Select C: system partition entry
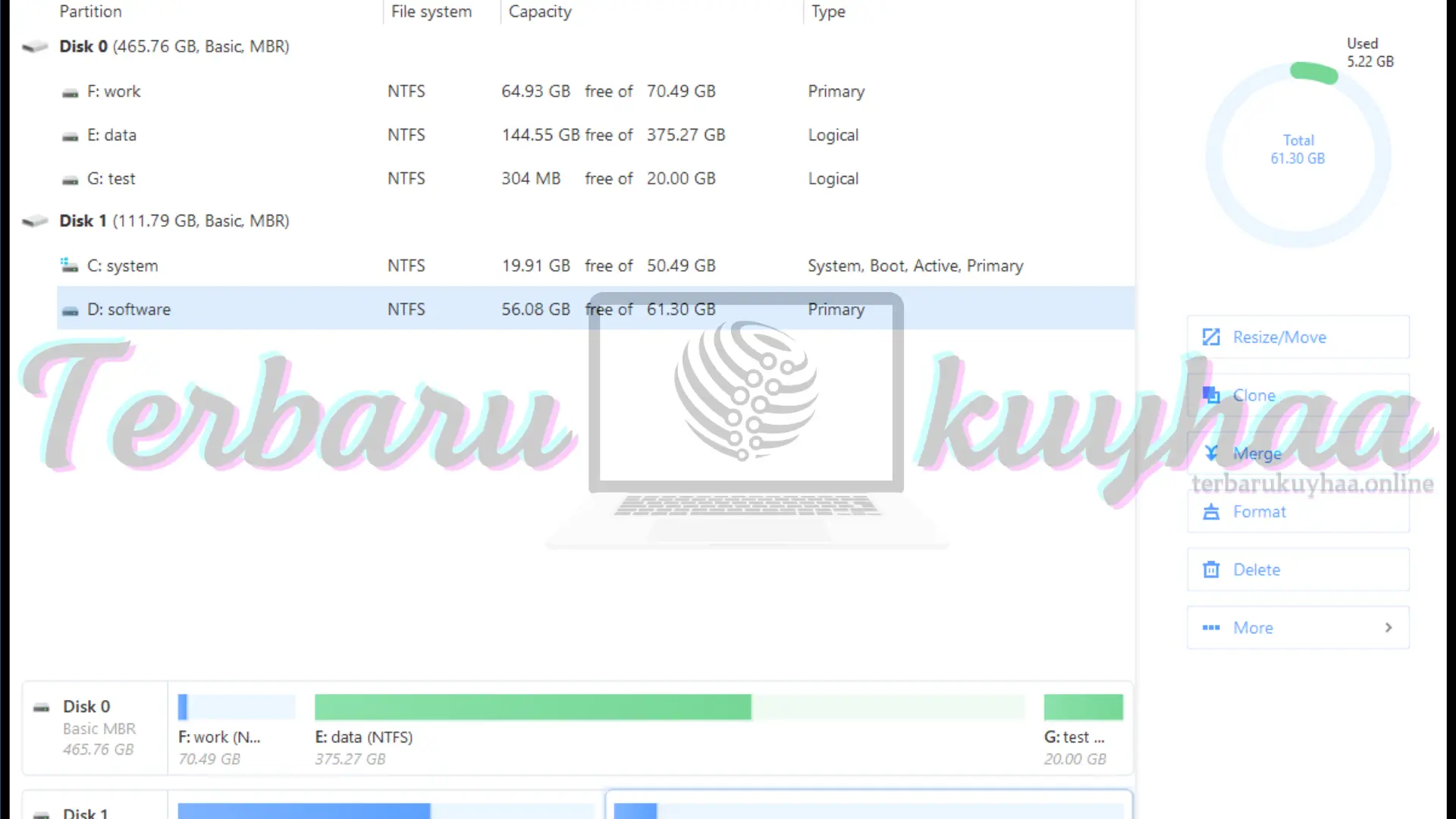The image size is (1456, 819). coord(123,265)
